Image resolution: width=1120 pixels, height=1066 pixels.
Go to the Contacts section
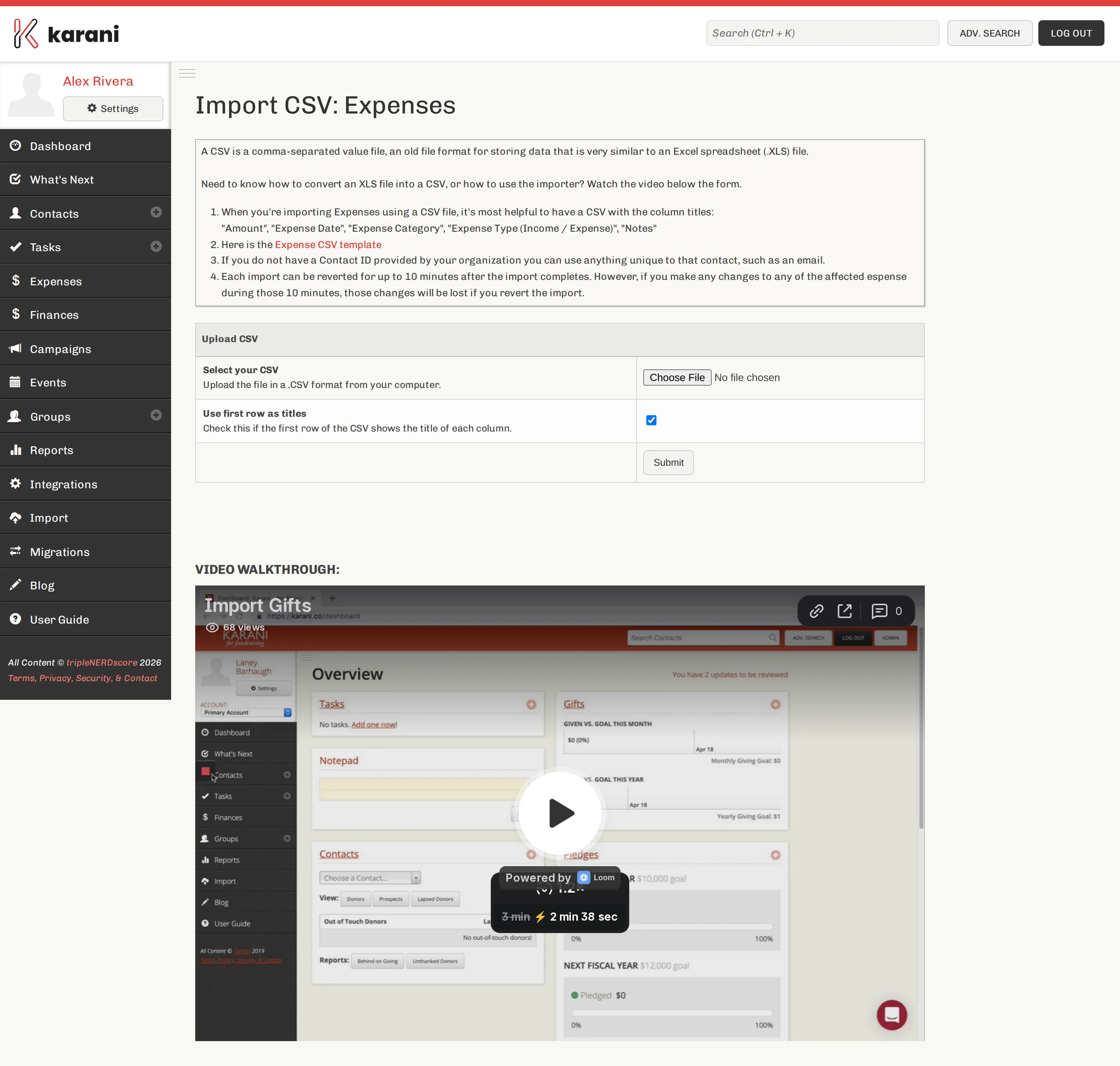85,214
